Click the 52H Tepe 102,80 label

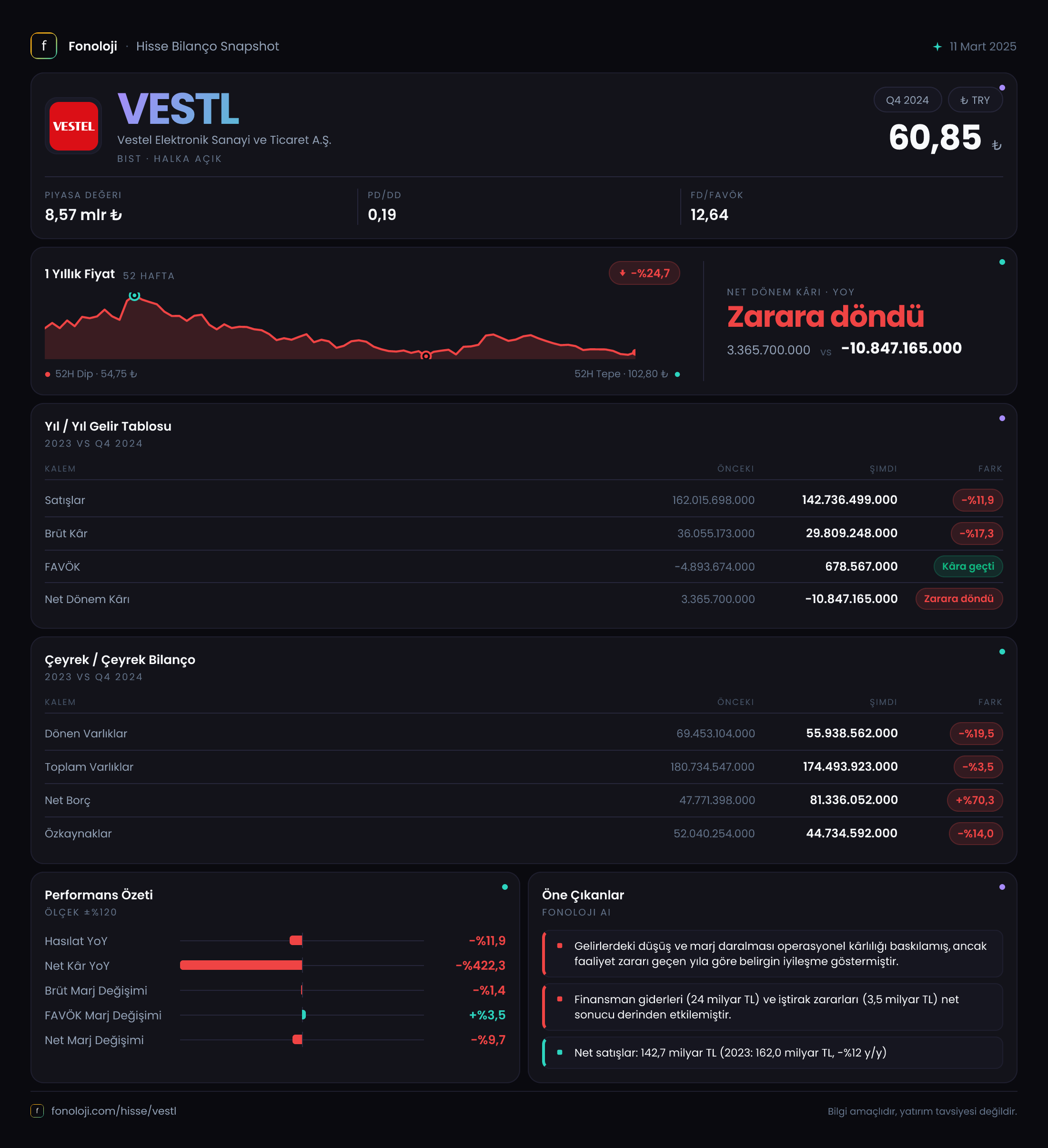coord(621,374)
